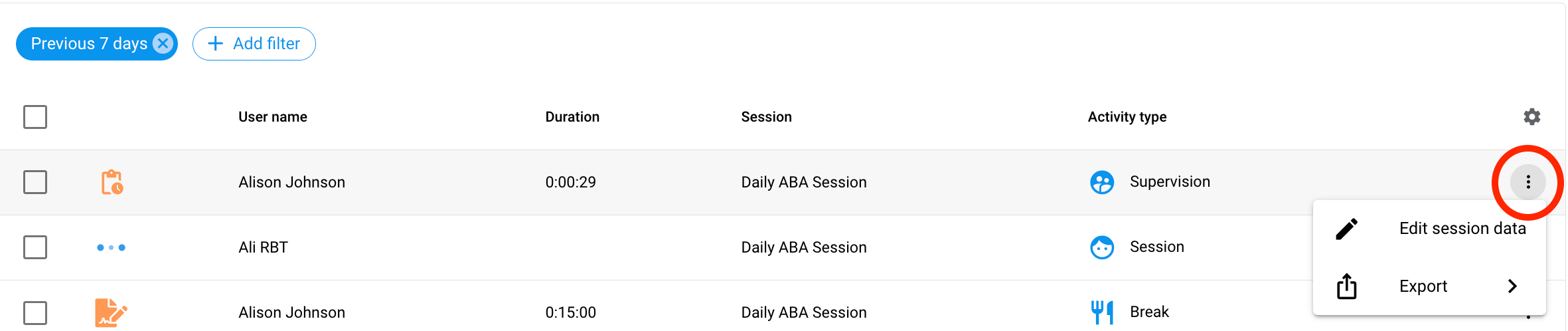Toggle the three-dot row actions menu
The image size is (1568, 331).
1528,182
